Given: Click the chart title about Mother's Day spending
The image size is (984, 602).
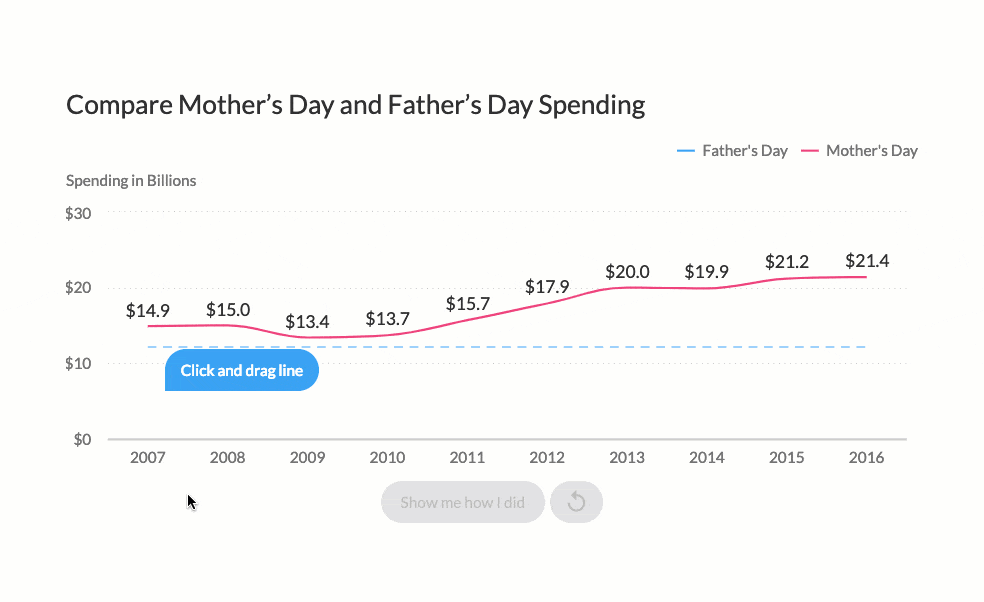Looking at the screenshot, I should tap(355, 105).
